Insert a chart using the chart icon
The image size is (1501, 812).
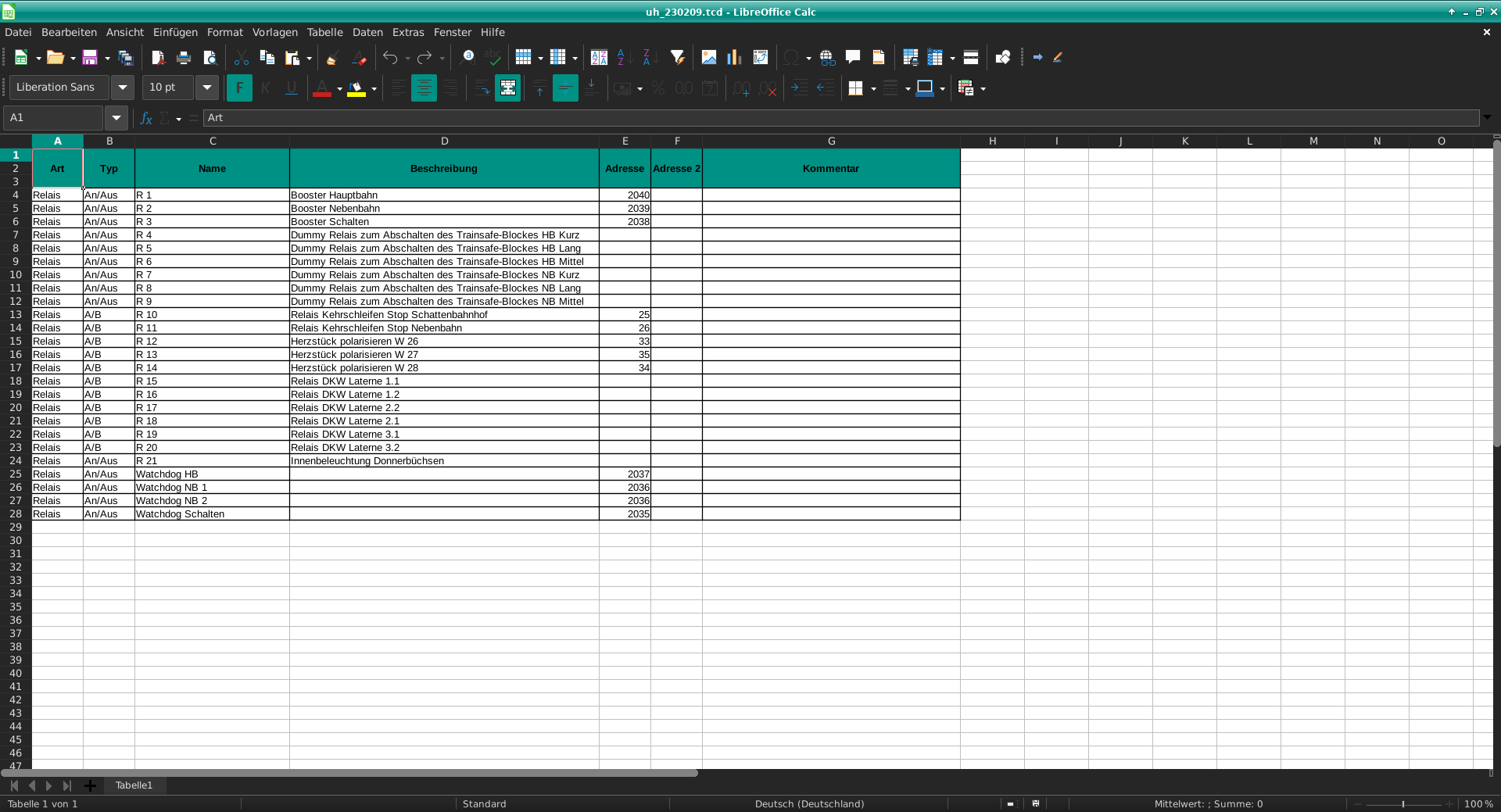pos(734,57)
